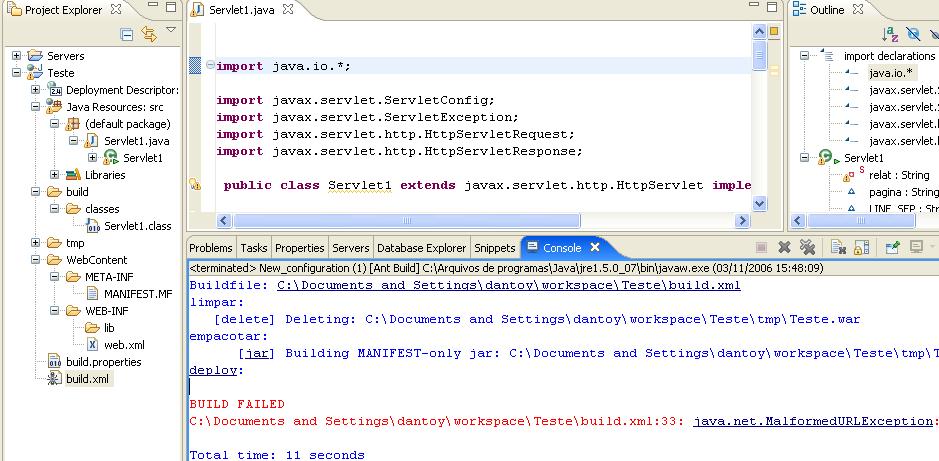Open the Database Explorer tab
939x461 pixels.
422,248
